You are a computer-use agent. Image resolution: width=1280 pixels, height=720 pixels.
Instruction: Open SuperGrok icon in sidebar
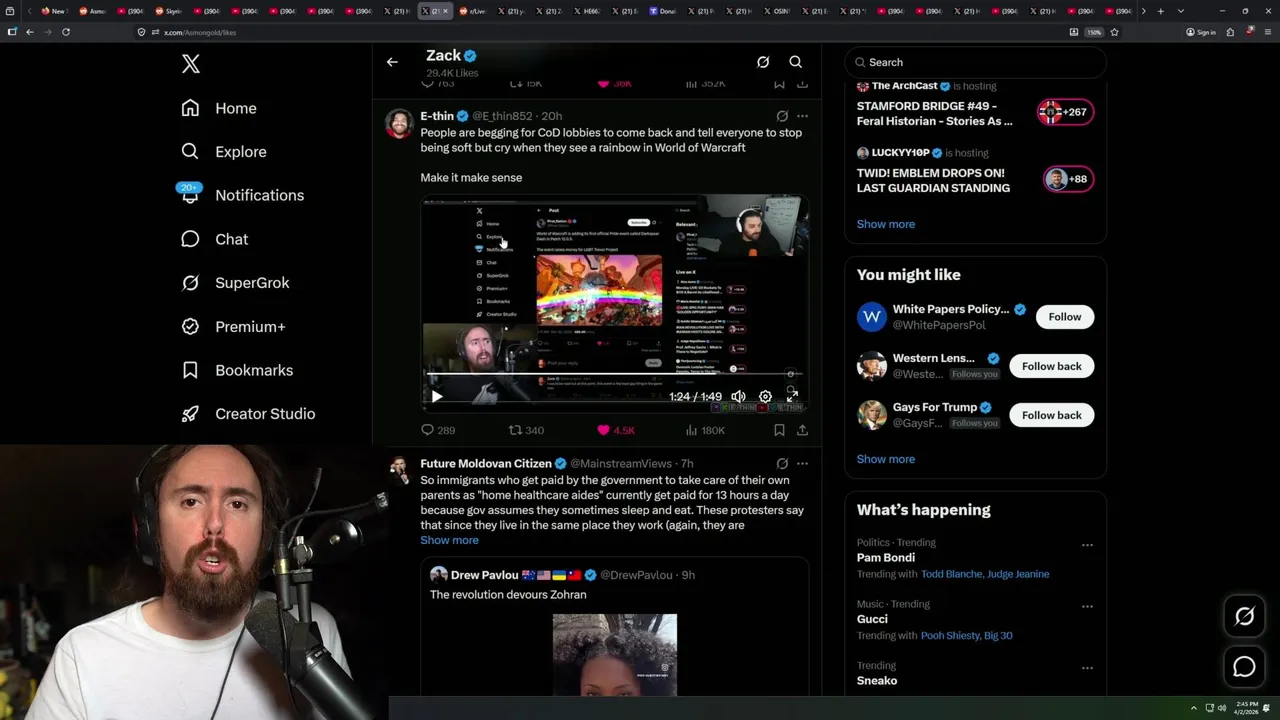tap(190, 282)
